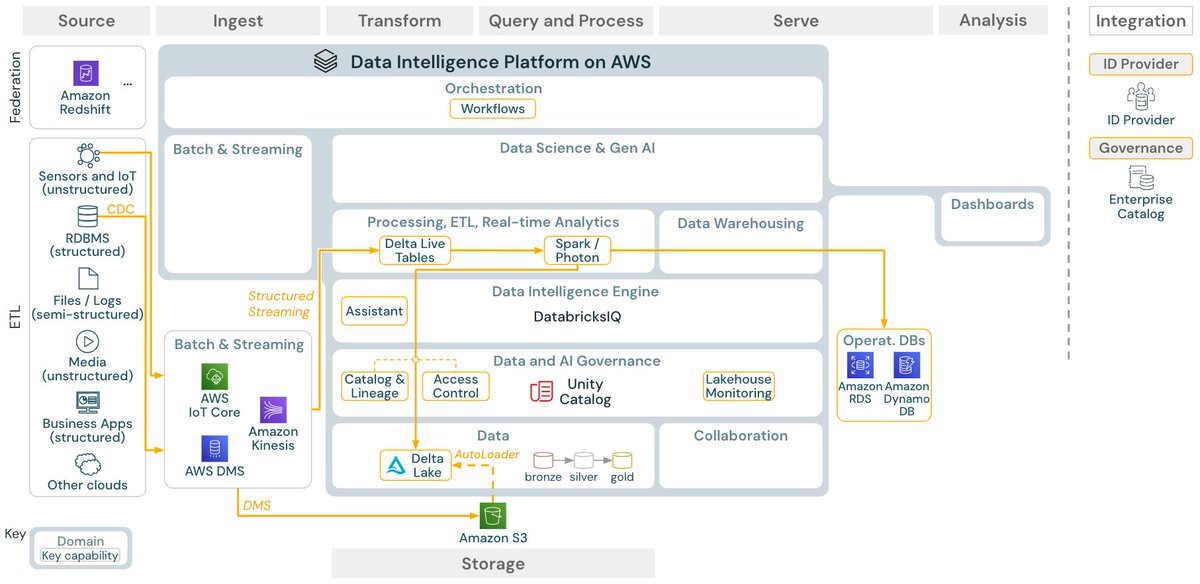Click the Media play-circle icon
Image resolution: width=1200 pixels, height=584 pixels.
pos(87,341)
